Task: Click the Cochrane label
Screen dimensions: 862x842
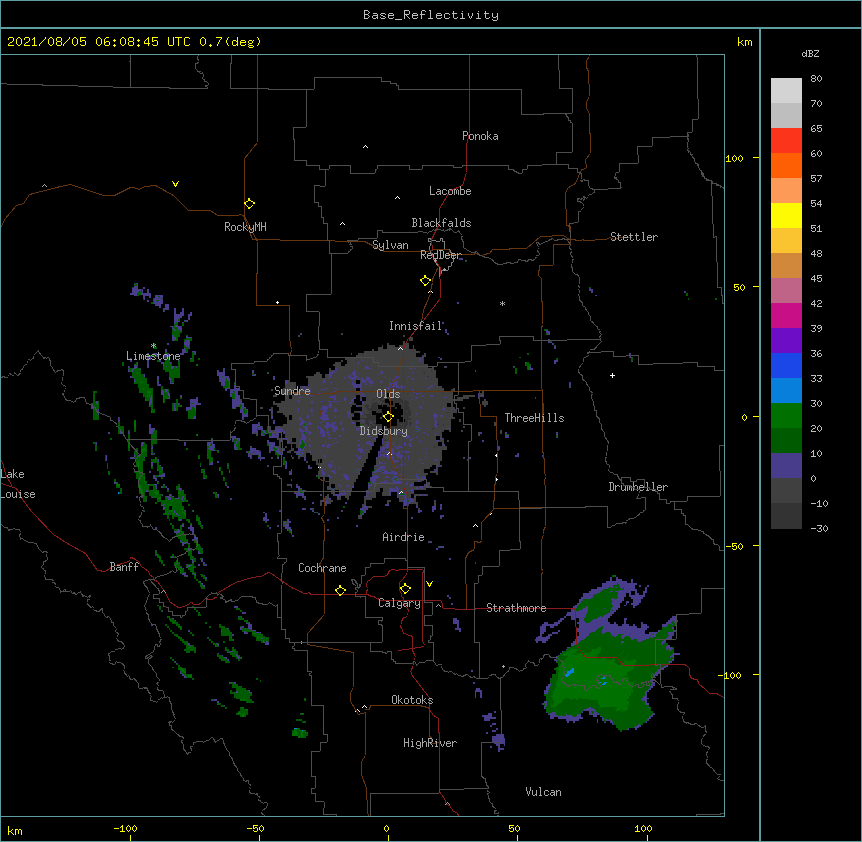Action: coord(322,568)
